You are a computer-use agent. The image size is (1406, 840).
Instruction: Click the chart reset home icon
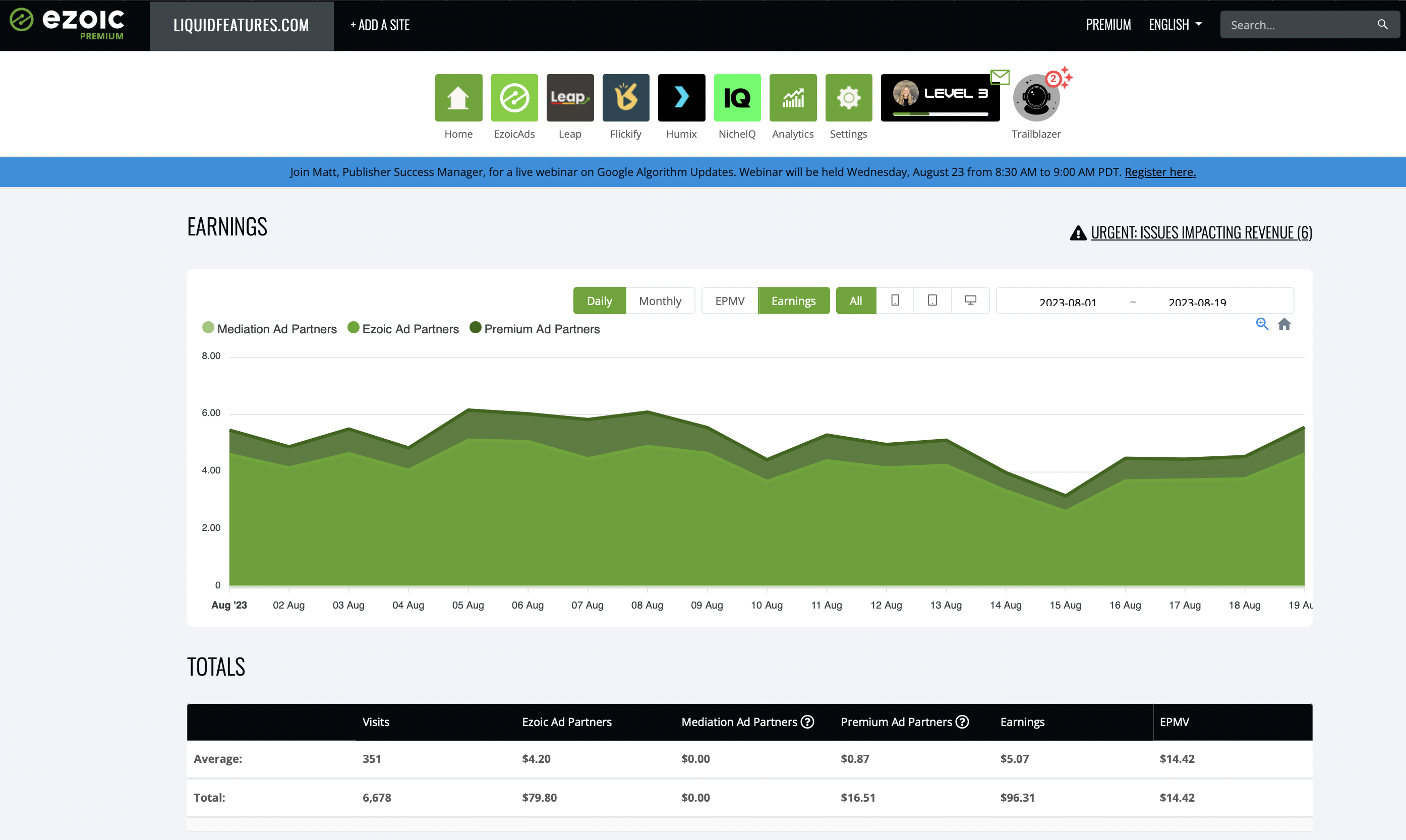(x=1284, y=324)
